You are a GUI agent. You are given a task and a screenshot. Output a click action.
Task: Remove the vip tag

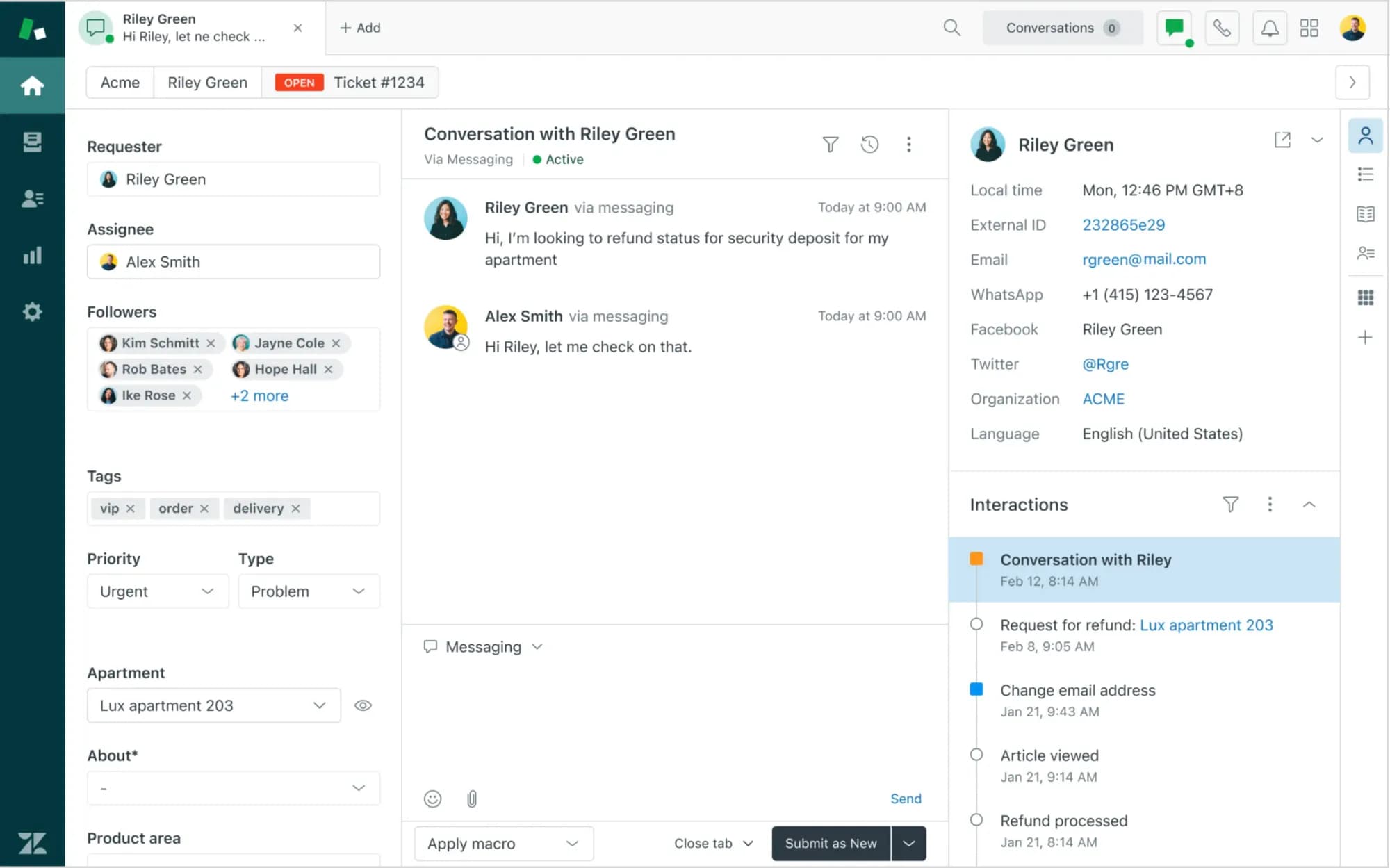(131, 508)
